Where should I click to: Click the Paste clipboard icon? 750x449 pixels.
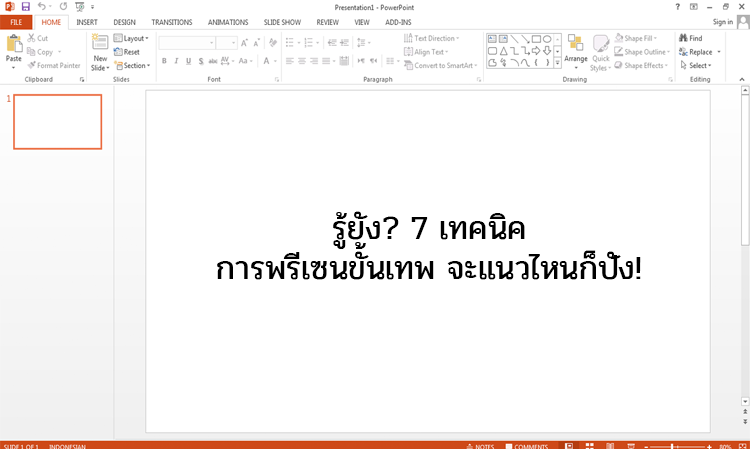[14, 44]
